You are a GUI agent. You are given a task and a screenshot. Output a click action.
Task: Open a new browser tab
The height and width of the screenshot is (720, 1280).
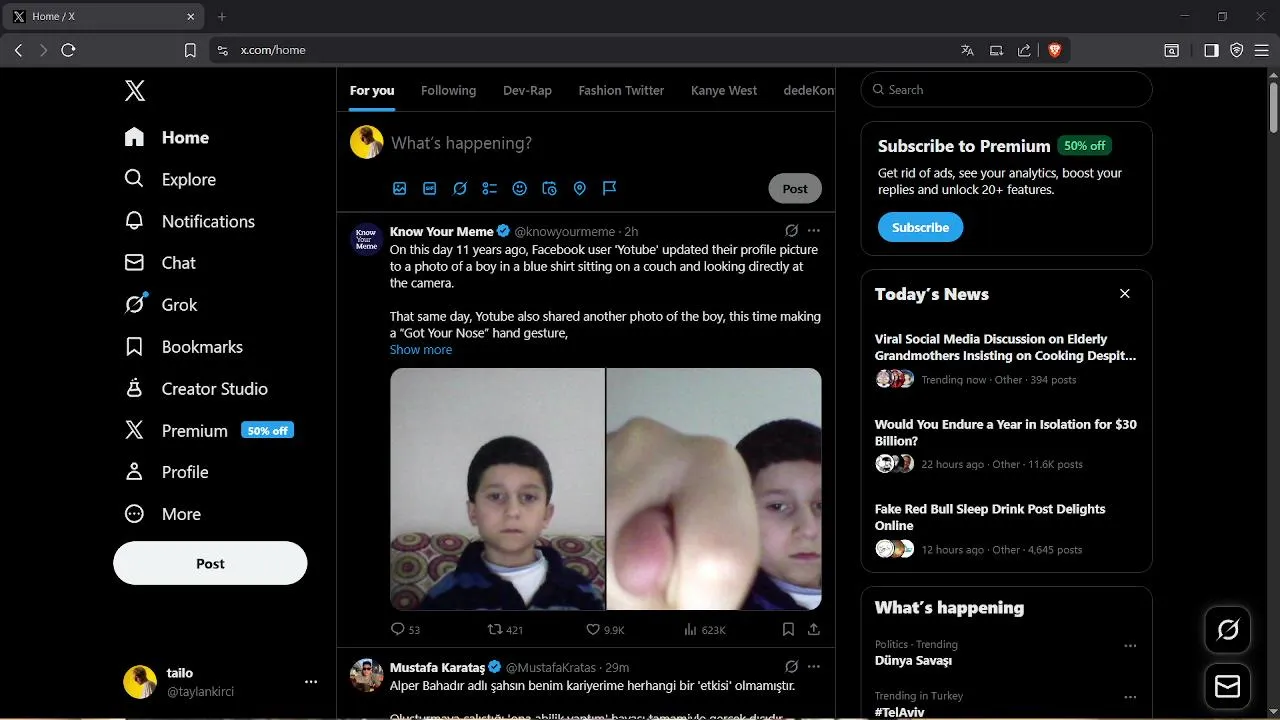click(x=222, y=16)
